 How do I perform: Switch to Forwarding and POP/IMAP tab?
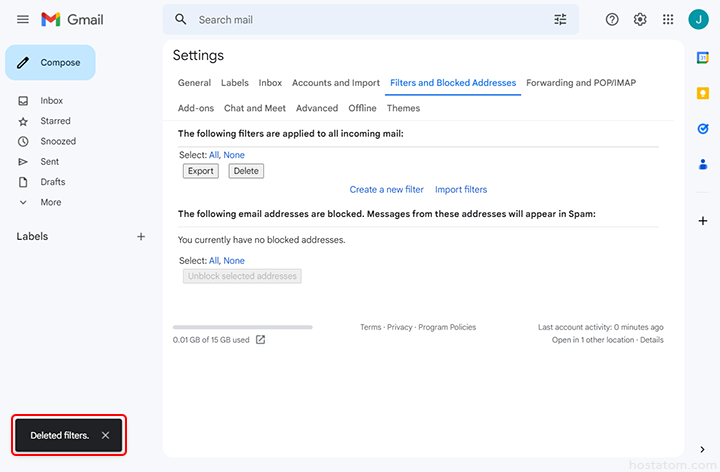(x=581, y=83)
